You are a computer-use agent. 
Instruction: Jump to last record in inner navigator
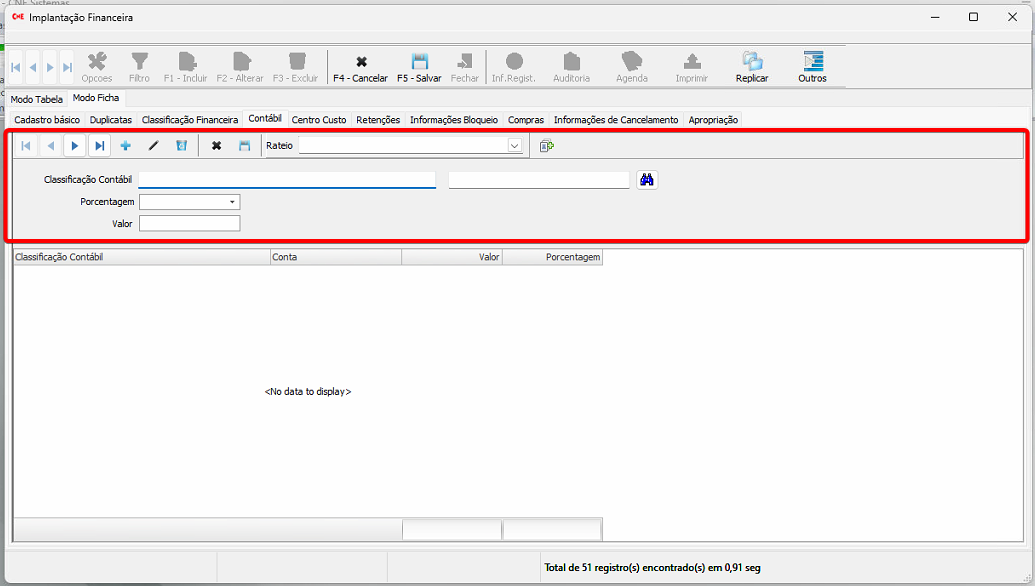pyautogui.click(x=99, y=146)
